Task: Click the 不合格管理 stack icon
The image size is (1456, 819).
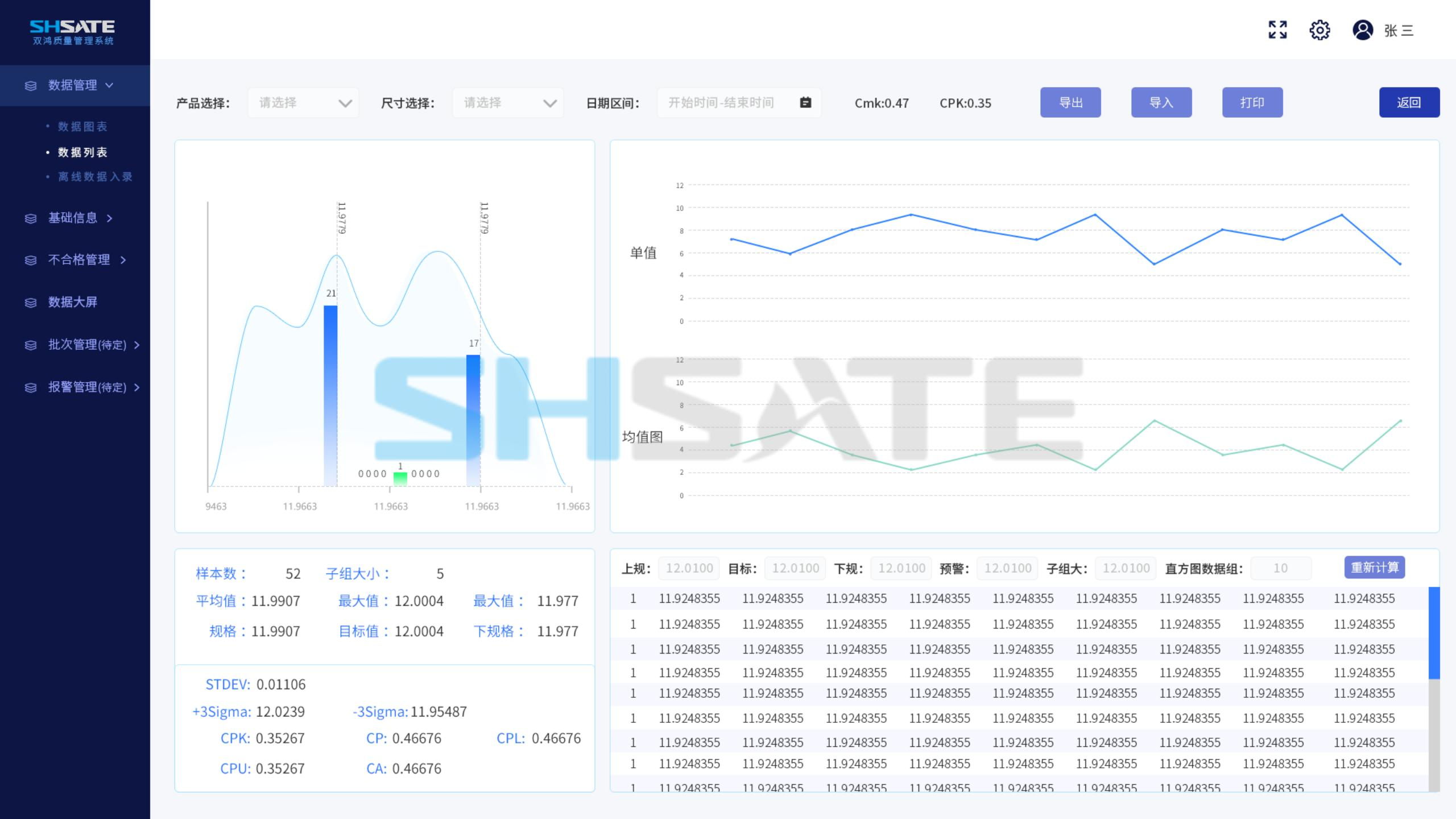Action: (31, 260)
